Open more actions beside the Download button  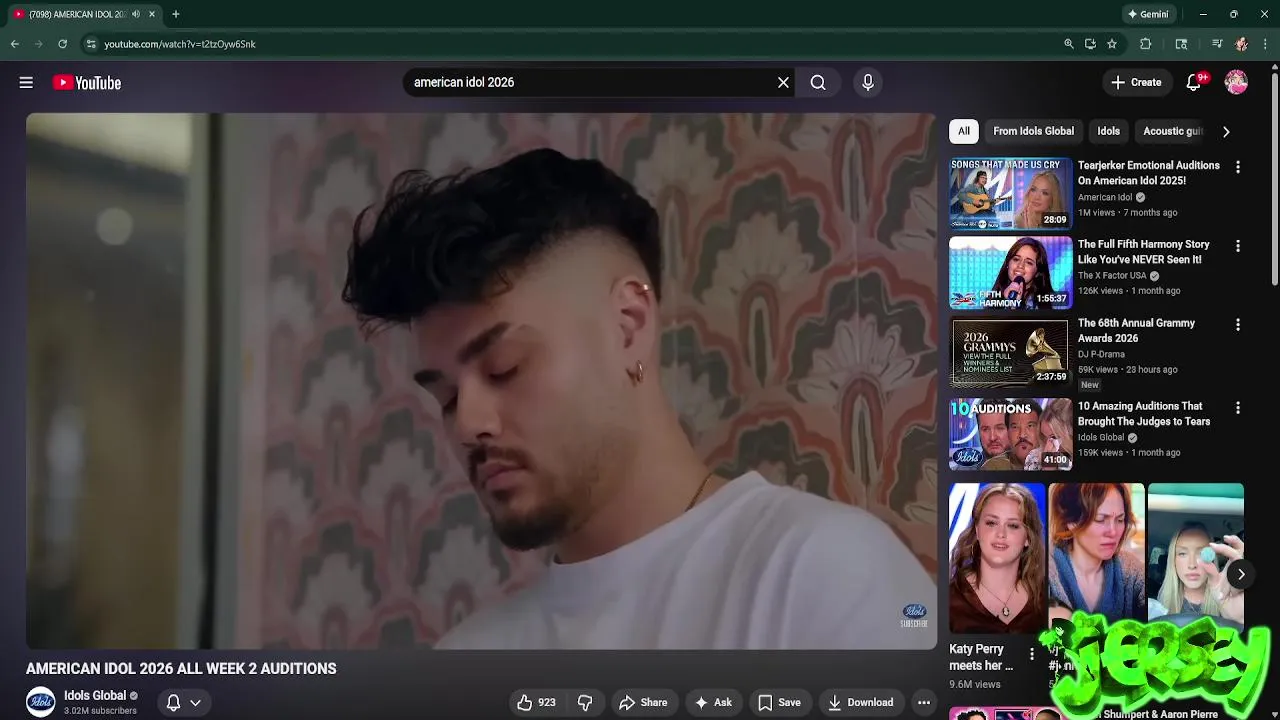click(x=924, y=703)
